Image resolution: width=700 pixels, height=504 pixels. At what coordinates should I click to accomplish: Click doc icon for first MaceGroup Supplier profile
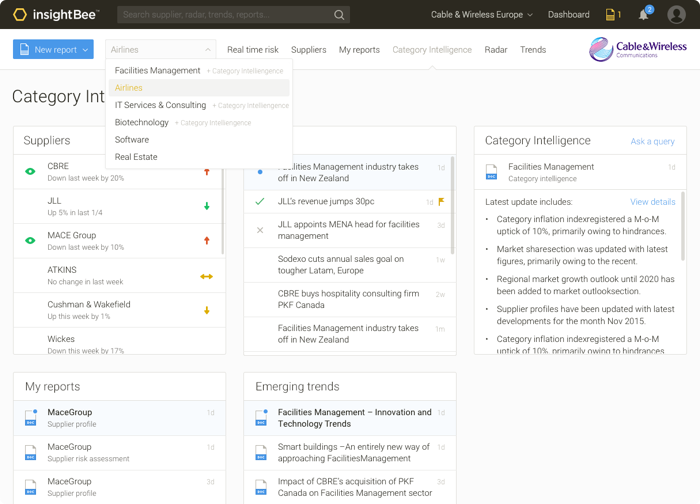[30, 417]
